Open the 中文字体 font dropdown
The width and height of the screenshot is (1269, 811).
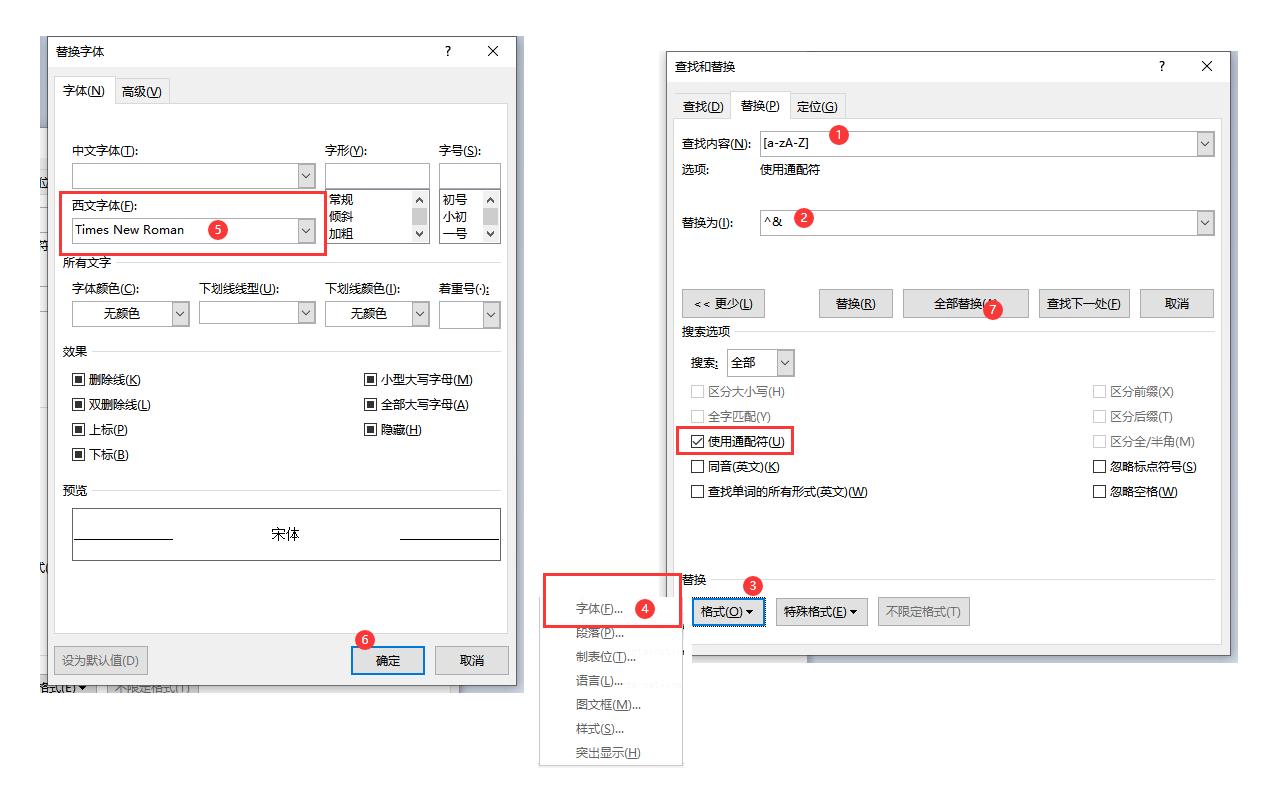click(307, 175)
